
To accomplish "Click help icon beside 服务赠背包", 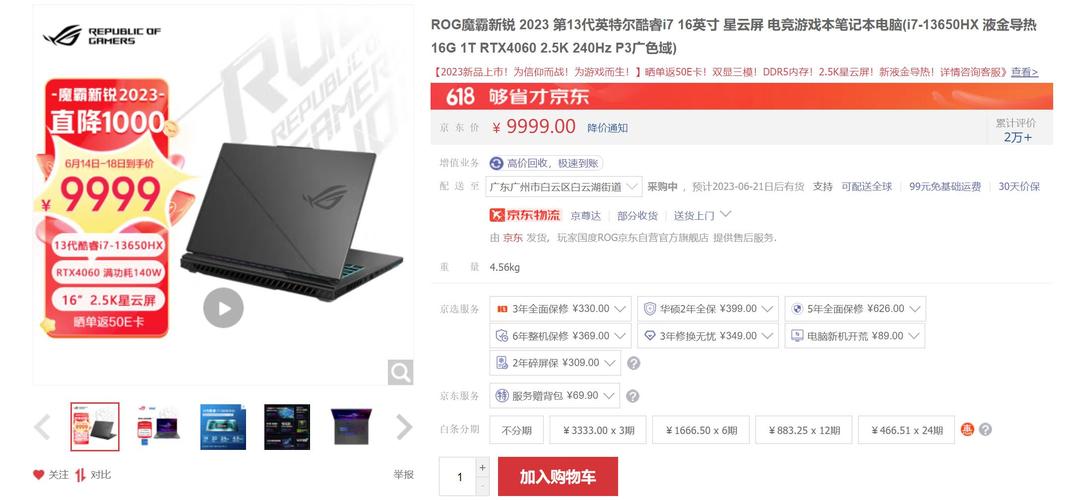I will pos(633,396).
